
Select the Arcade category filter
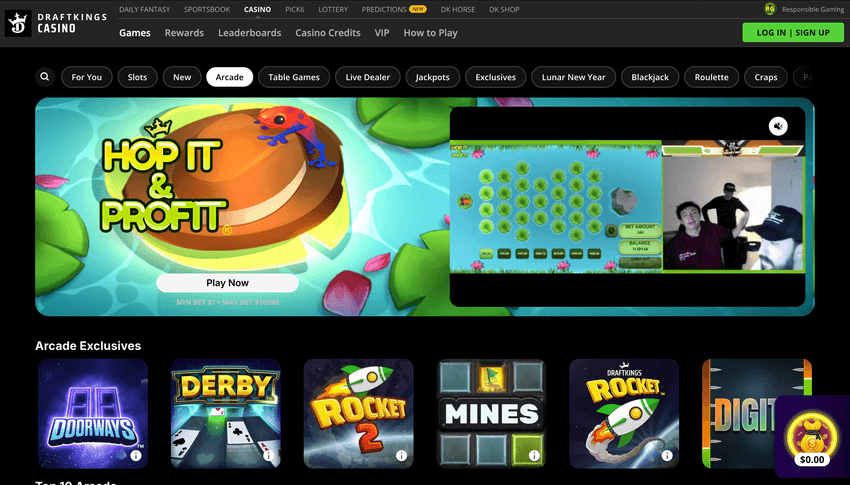230,77
